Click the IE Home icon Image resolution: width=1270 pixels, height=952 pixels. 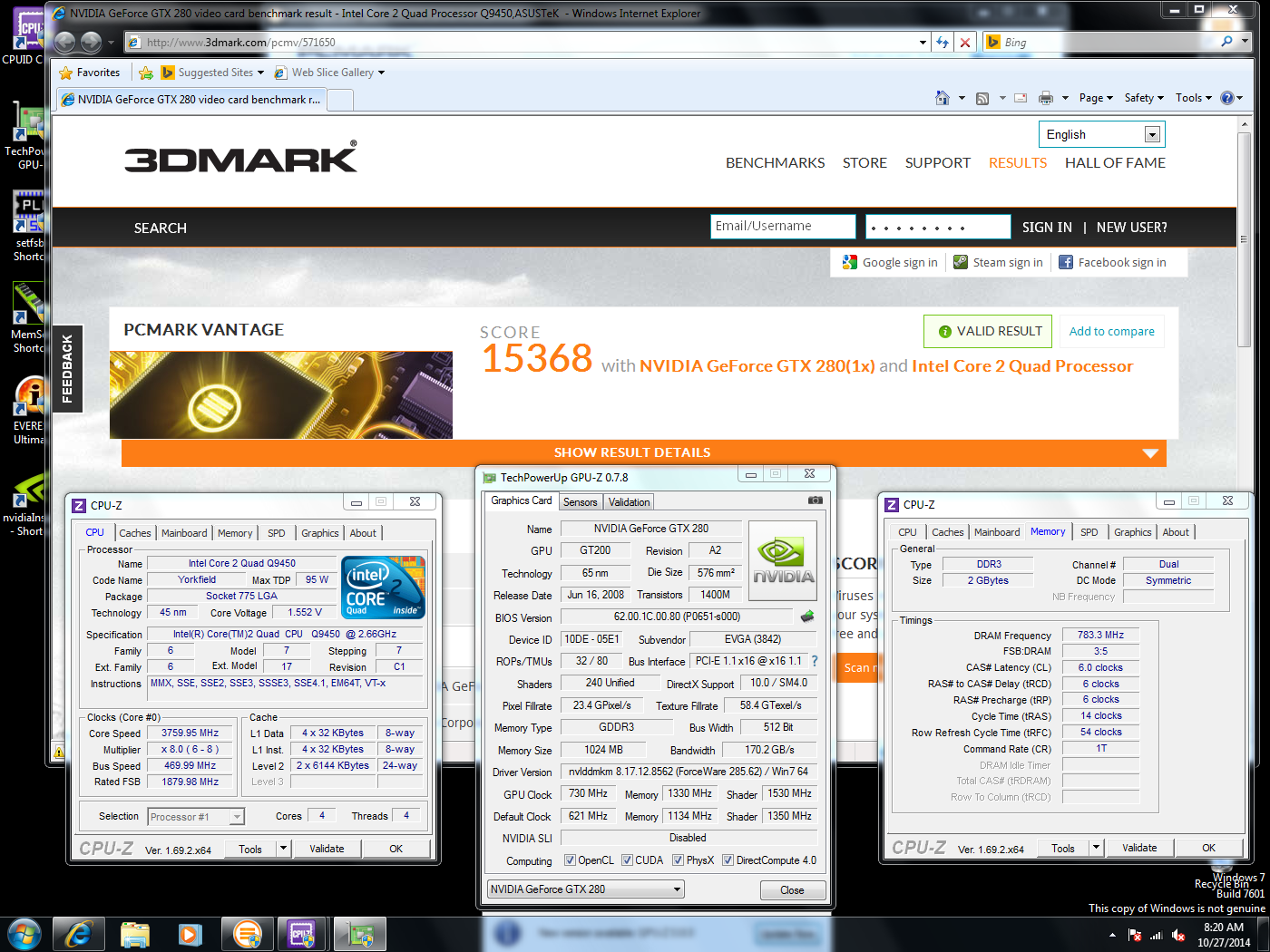(943, 98)
